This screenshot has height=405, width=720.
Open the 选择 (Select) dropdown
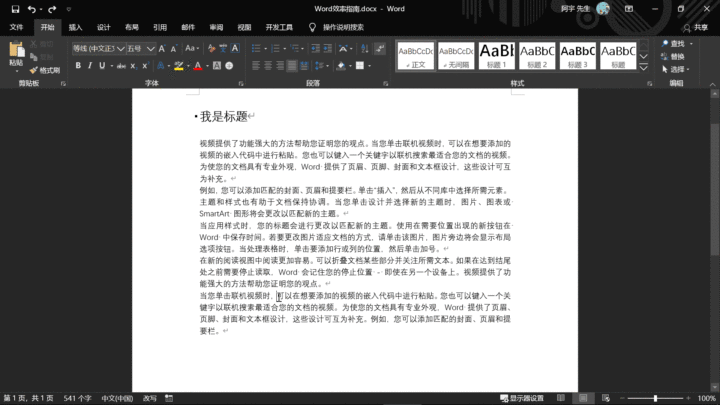[676, 69]
